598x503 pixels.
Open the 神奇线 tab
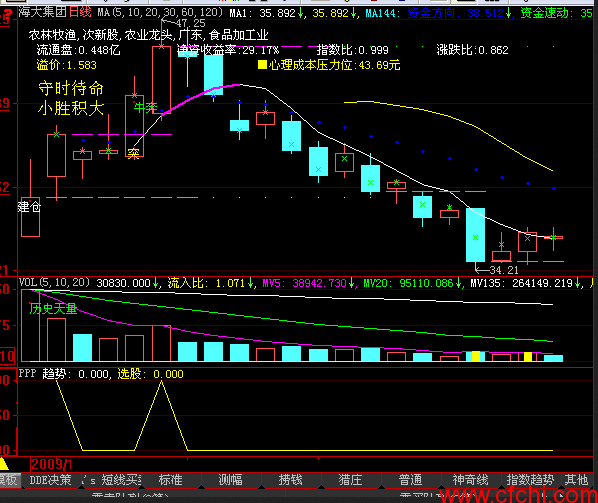pos(470,480)
